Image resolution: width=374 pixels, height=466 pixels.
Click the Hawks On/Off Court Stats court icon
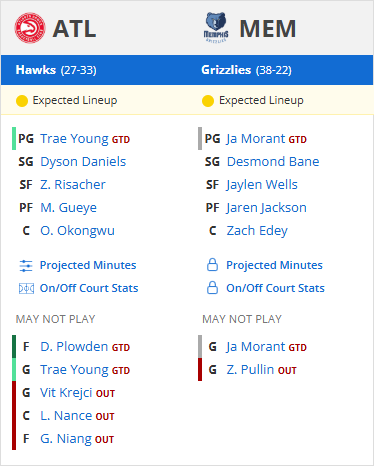26,288
